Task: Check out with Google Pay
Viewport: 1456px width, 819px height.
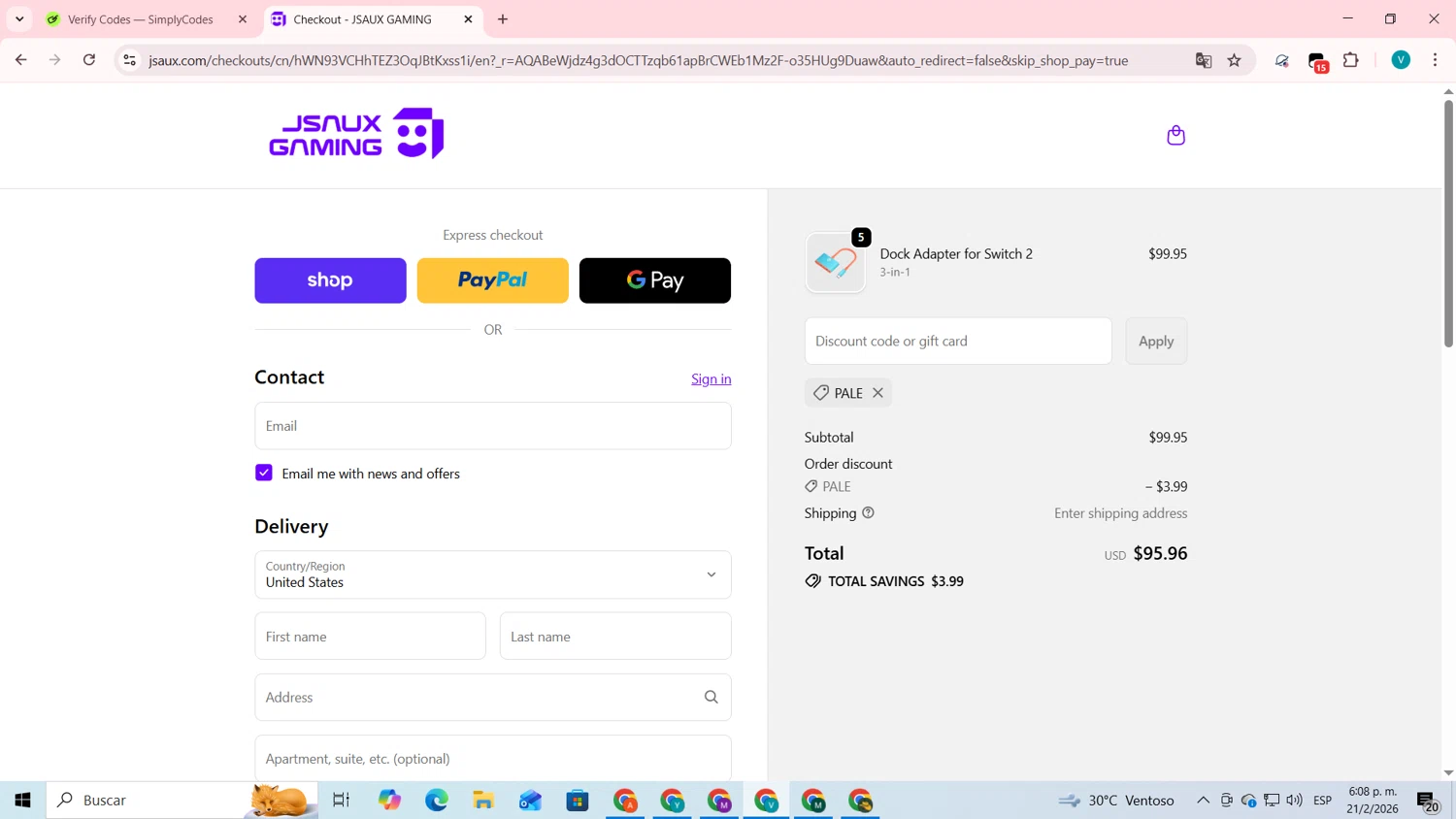Action: [x=655, y=280]
